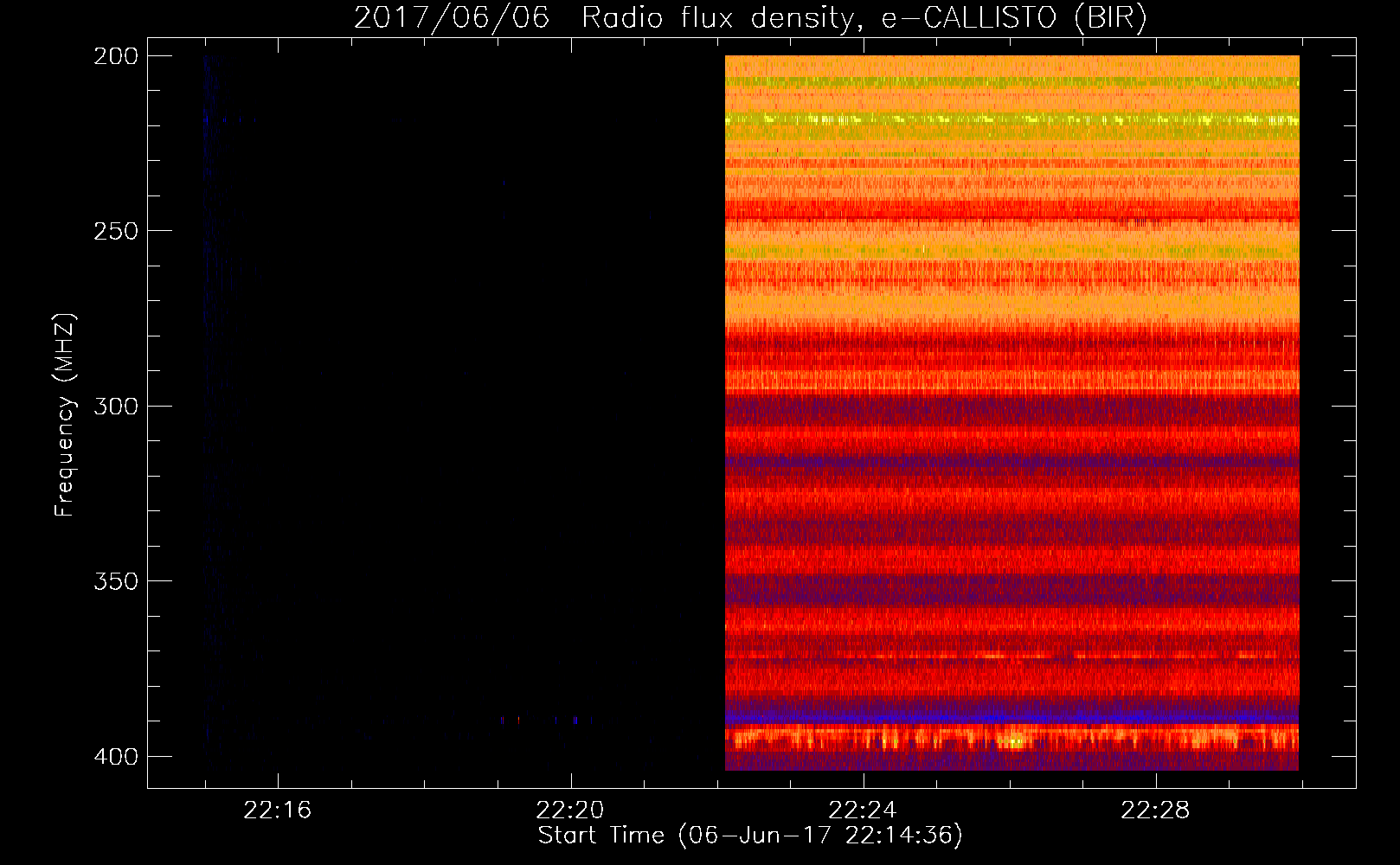Select the 300 frequency axis label

pyautogui.click(x=115, y=406)
